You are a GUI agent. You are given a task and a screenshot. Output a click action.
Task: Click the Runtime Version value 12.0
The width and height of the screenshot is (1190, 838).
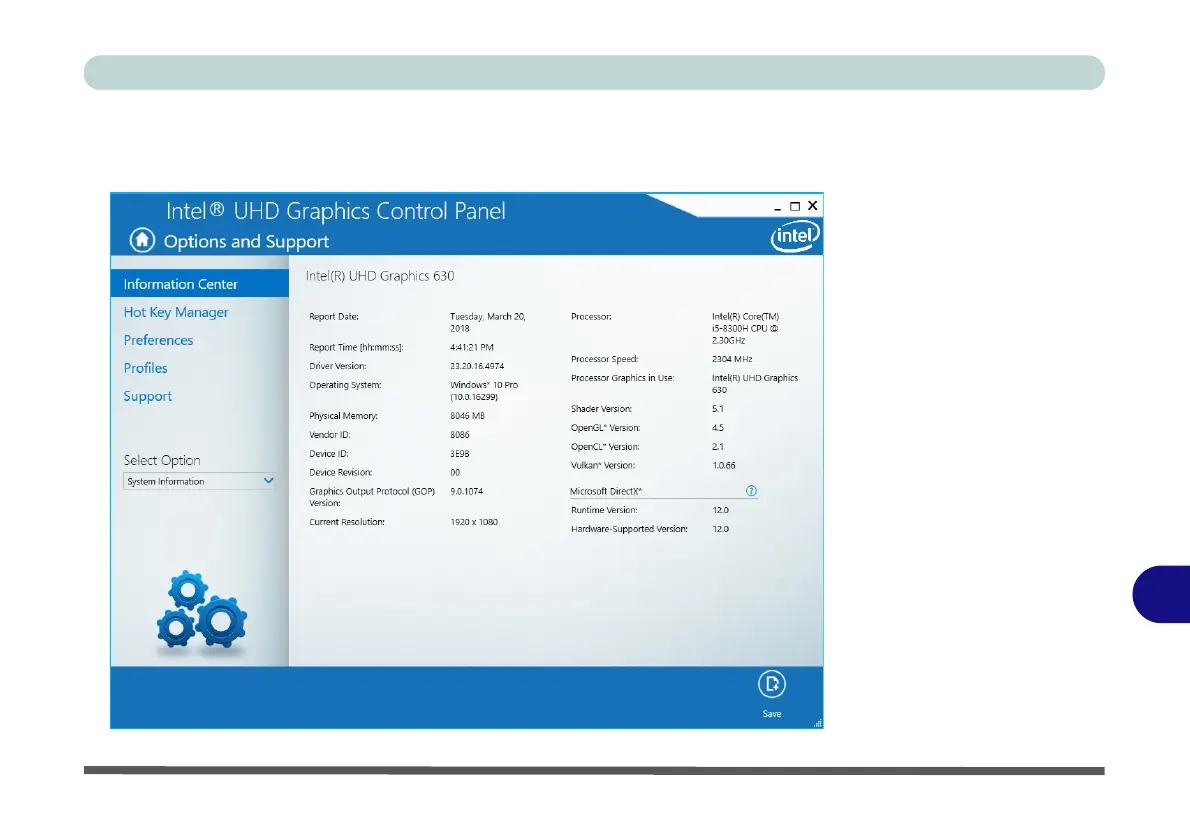point(720,510)
